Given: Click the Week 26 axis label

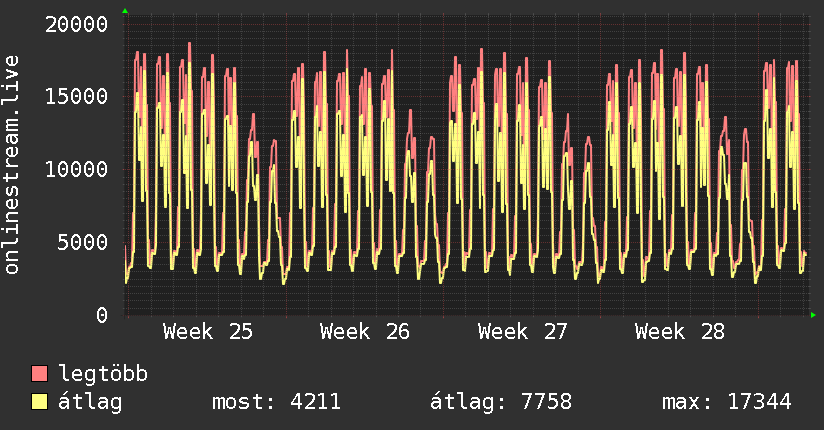Looking at the screenshot, I should 365,332.
